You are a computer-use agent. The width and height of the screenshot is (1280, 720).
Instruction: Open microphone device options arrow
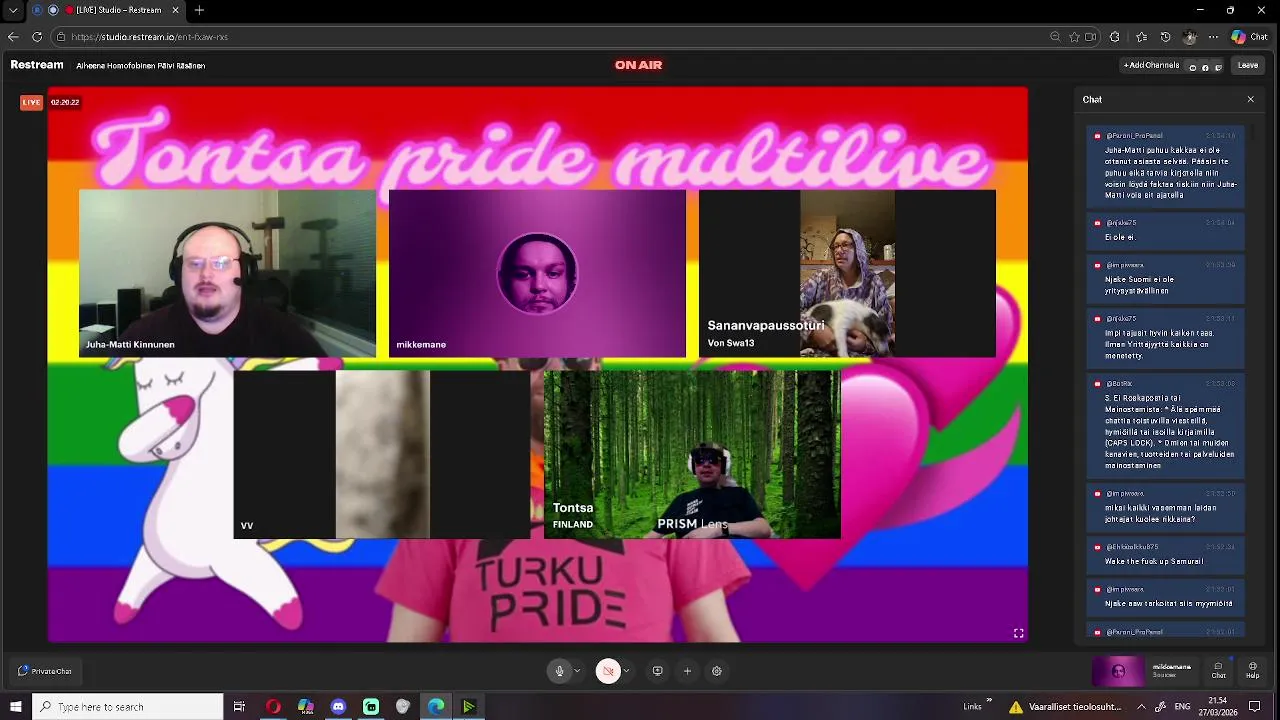click(577, 671)
